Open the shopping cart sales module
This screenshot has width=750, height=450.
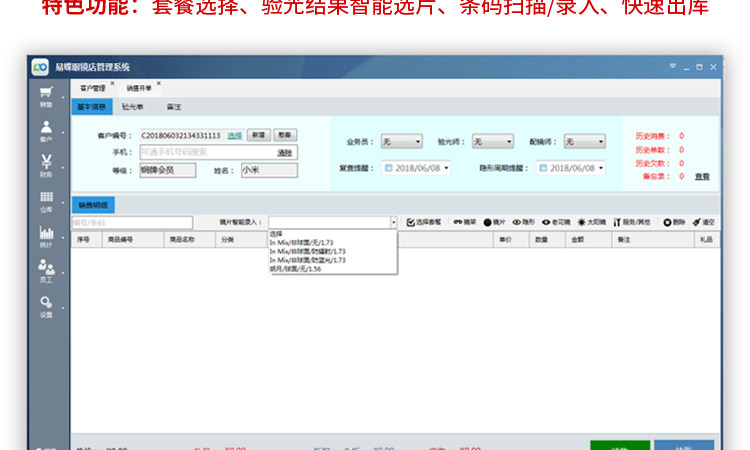coord(46,97)
